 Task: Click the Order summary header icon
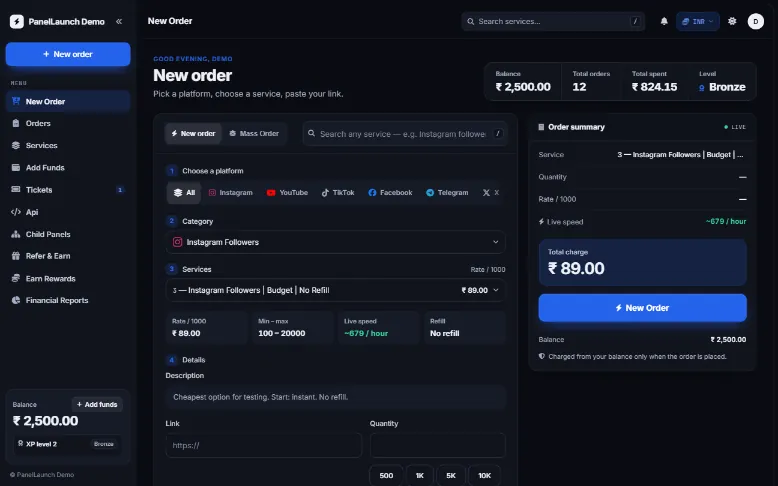tap(541, 127)
